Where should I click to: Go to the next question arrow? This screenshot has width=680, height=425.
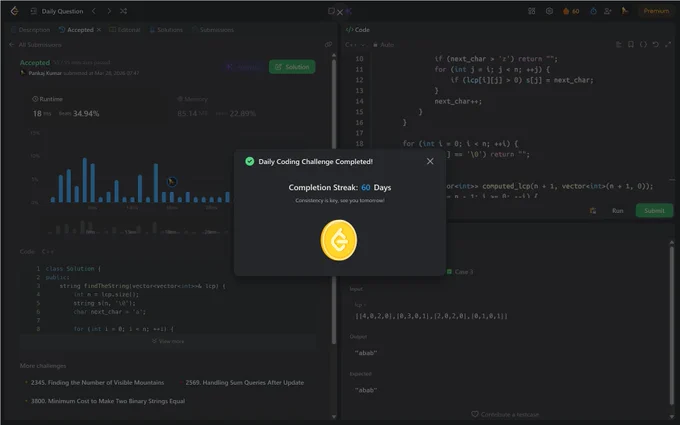tap(108, 11)
